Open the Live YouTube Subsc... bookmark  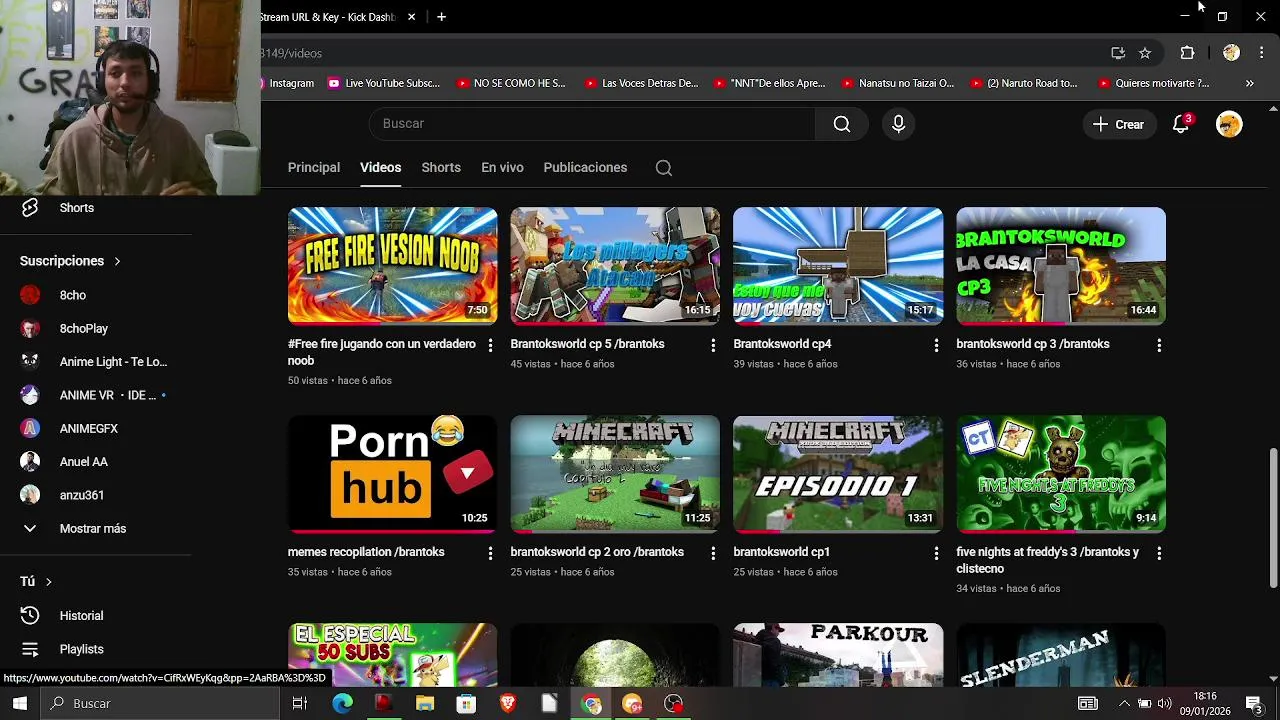(384, 84)
